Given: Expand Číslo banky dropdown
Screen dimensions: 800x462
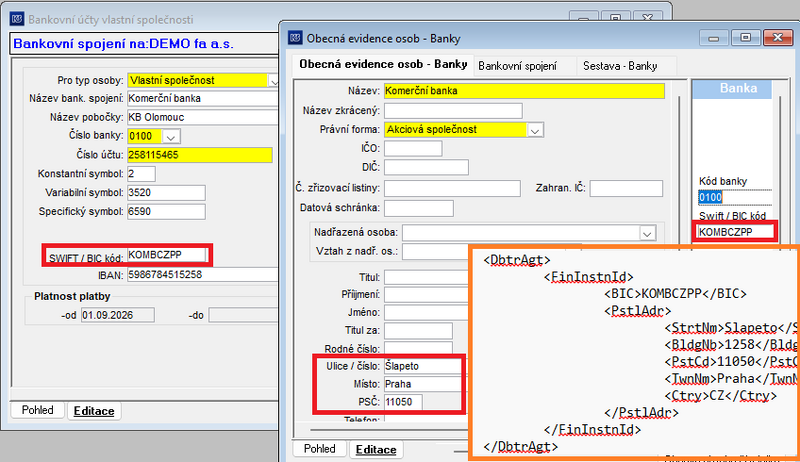Looking at the screenshot, I should 171,137.
